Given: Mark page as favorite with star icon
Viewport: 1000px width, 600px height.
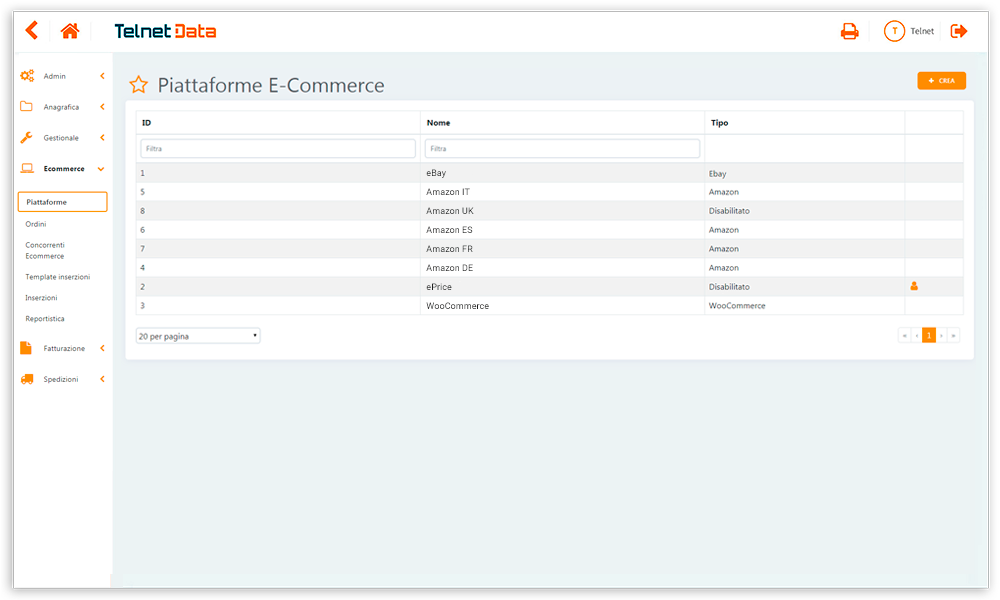Looking at the screenshot, I should [x=138, y=84].
